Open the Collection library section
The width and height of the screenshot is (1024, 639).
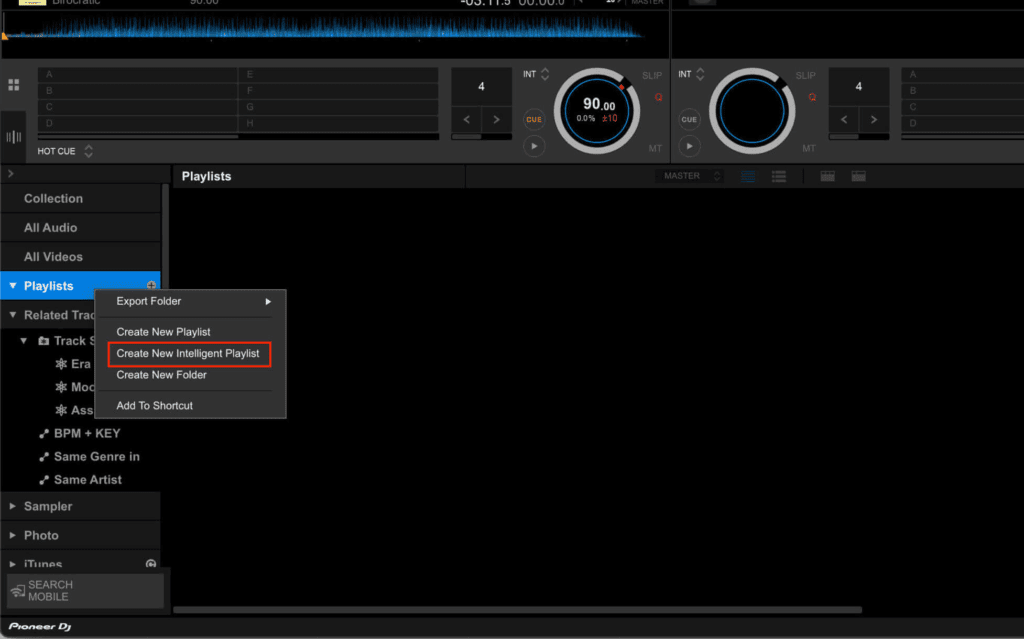click(54, 199)
